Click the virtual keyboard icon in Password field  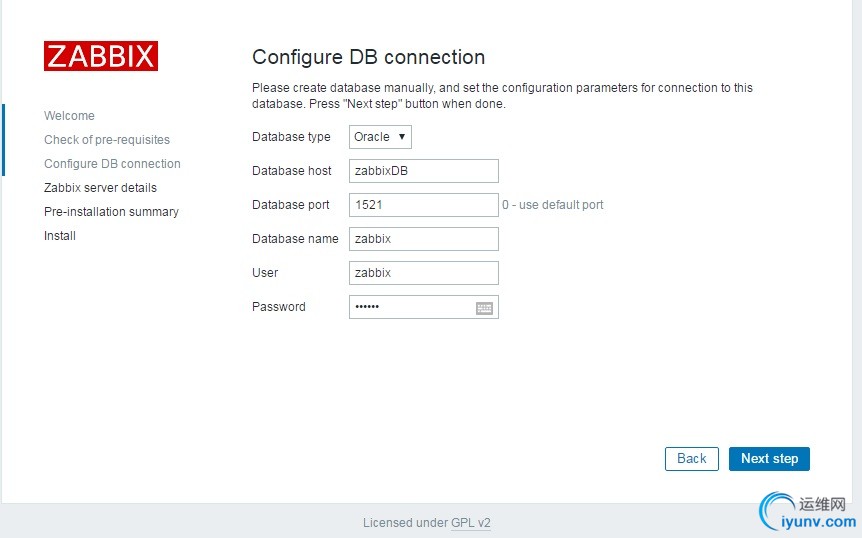[485, 308]
